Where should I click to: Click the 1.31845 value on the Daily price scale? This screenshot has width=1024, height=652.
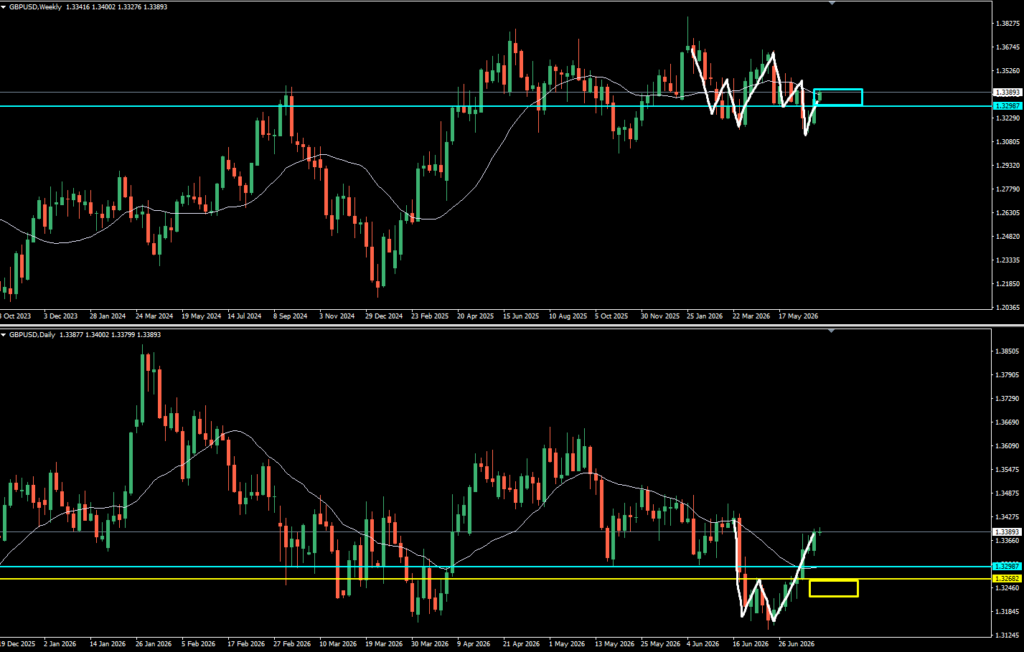pyautogui.click(x=1008, y=612)
